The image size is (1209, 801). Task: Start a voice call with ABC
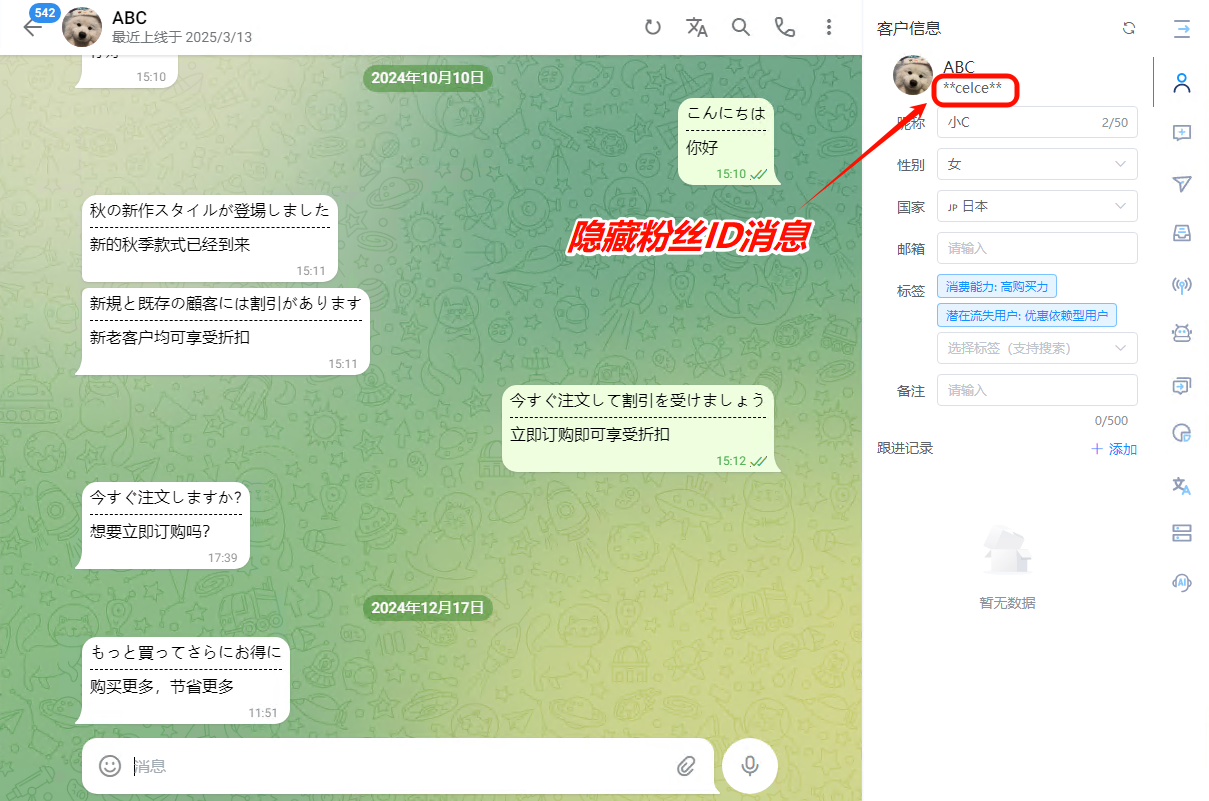785,27
